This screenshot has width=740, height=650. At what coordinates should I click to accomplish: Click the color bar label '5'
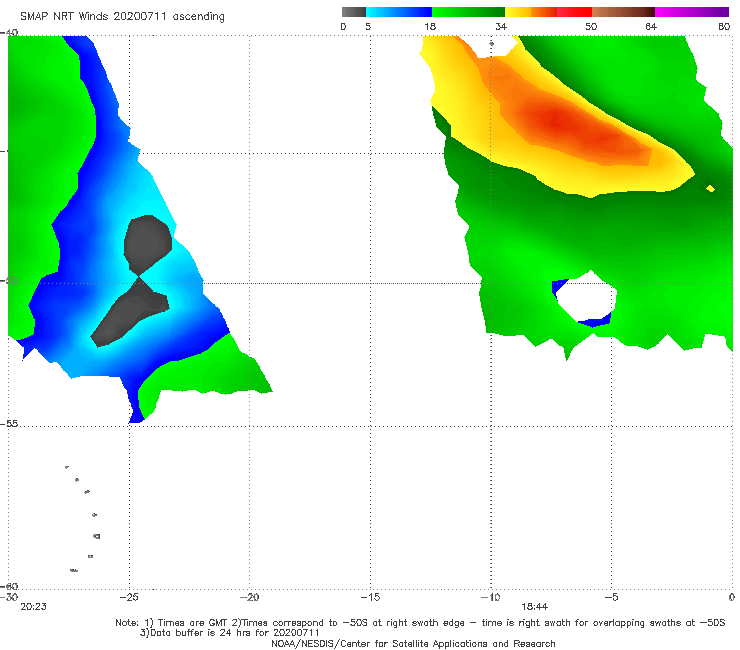pos(368,26)
